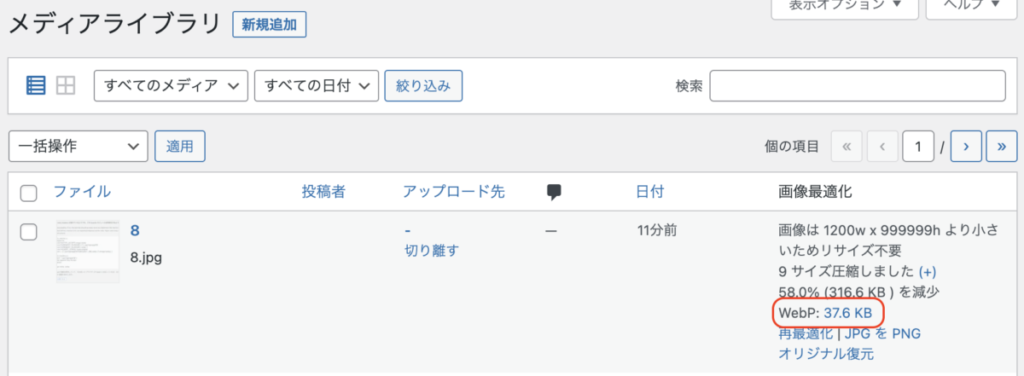1024x376 pixels.
Task: Open the 一括操作 bulk actions dropdown
Action: pos(78,146)
